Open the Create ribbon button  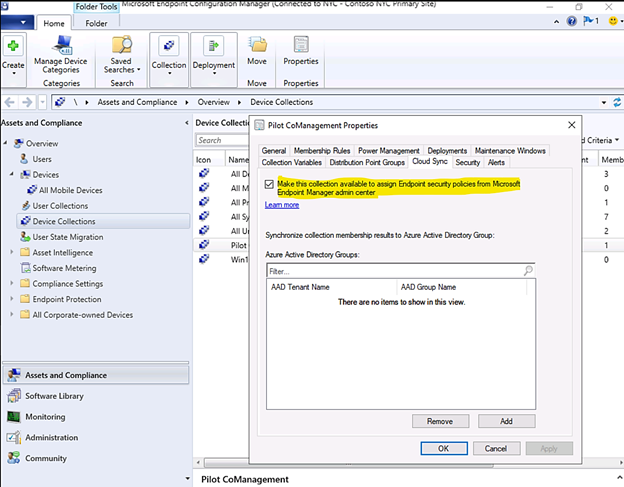tap(13, 59)
